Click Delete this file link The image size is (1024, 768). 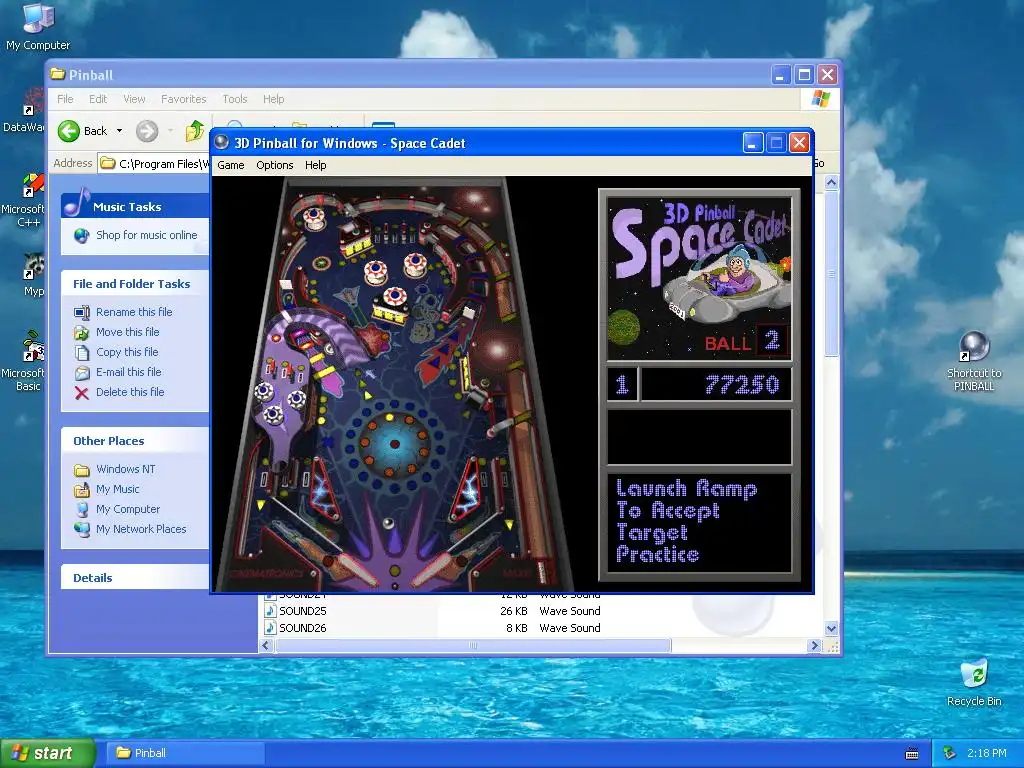click(130, 392)
